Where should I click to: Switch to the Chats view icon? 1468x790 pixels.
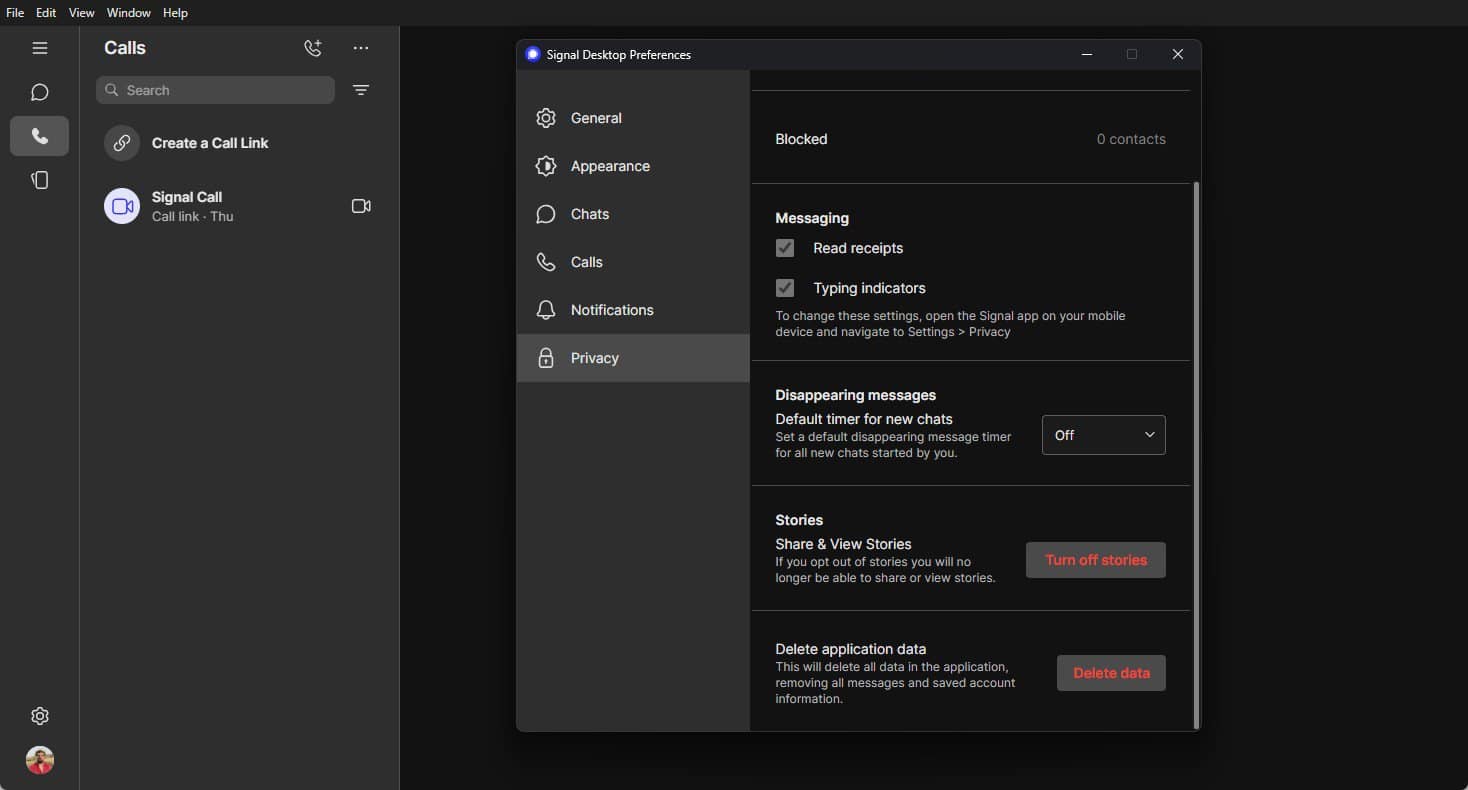tap(40, 92)
